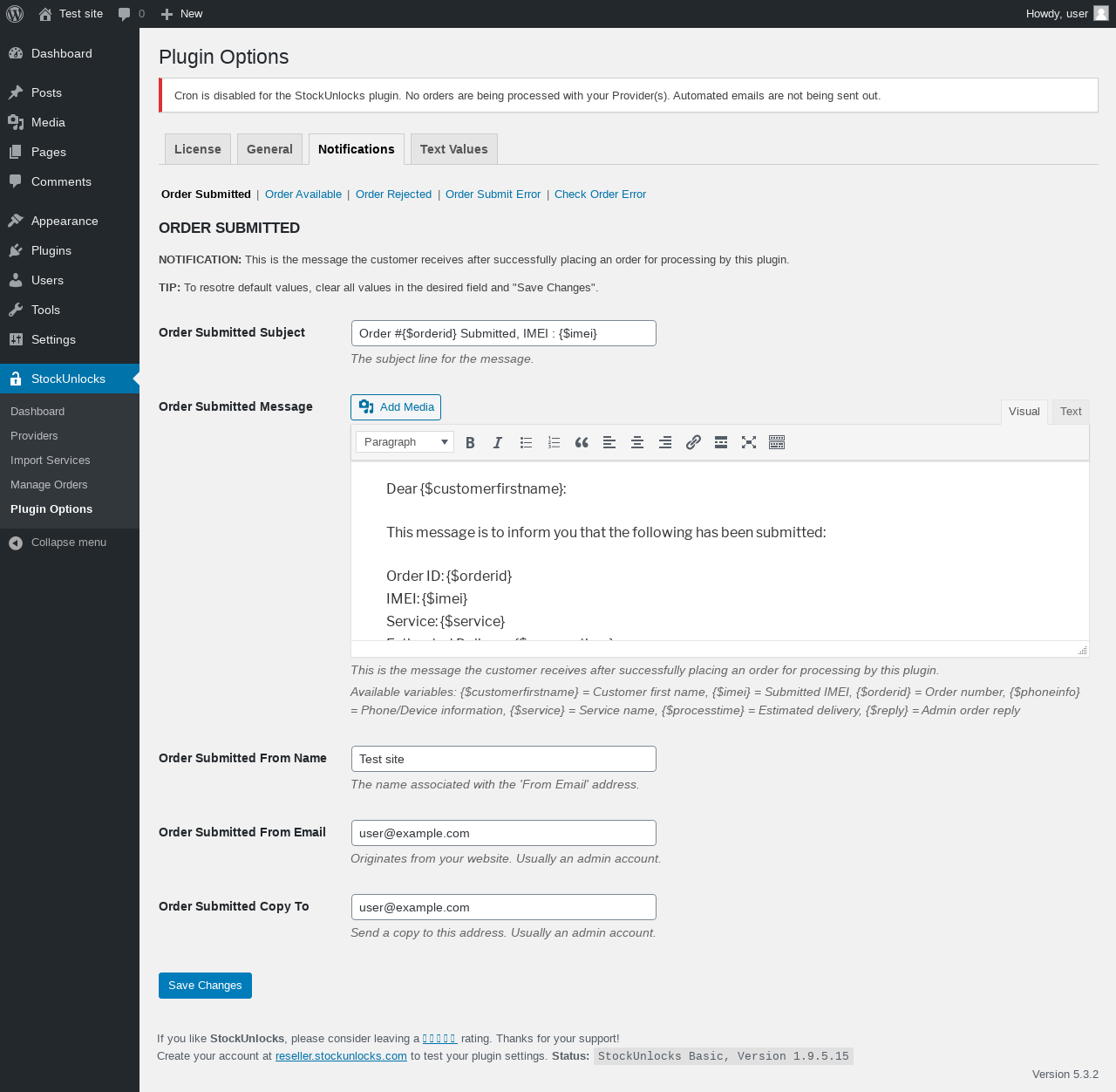Grab the editor resize handle

(1082, 650)
